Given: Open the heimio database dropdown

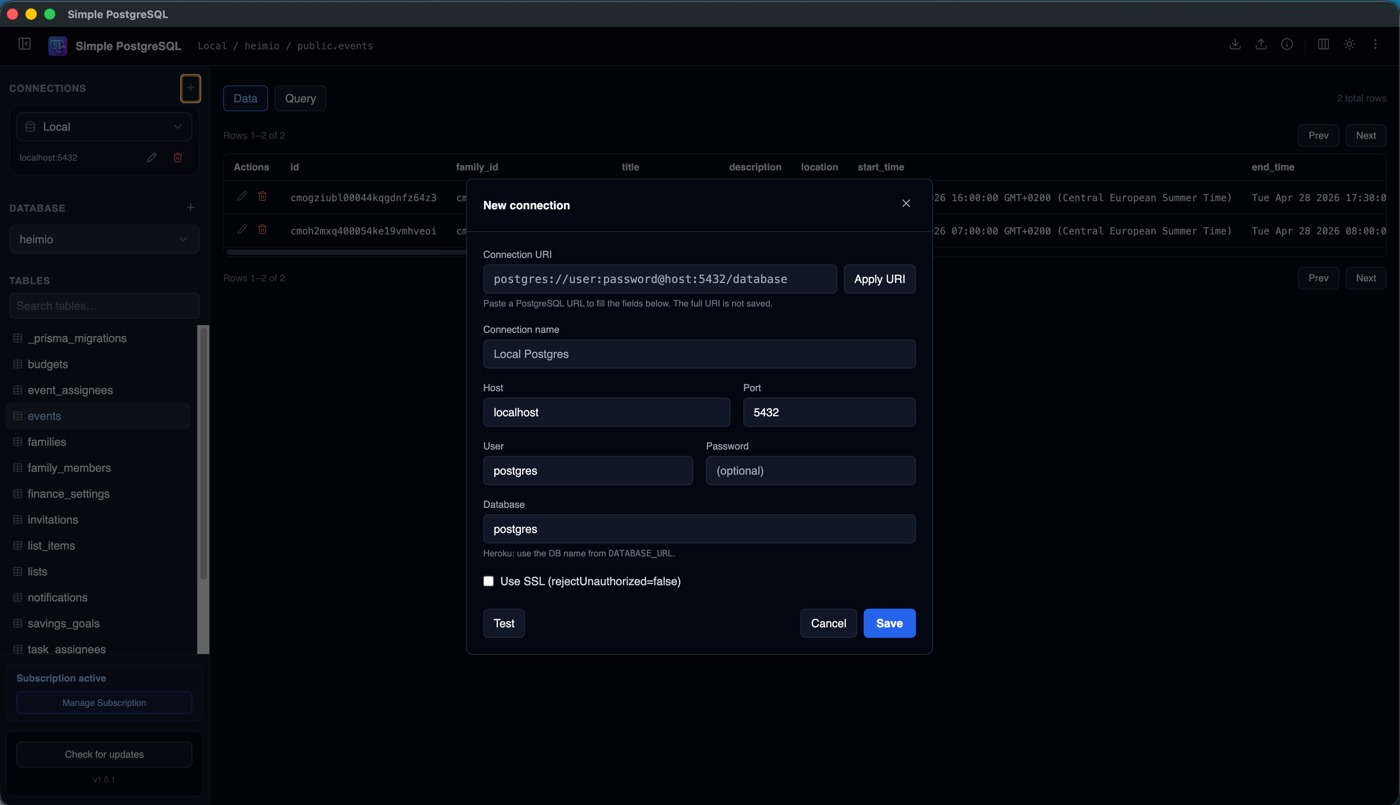Looking at the screenshot, I should coord(104,239).
